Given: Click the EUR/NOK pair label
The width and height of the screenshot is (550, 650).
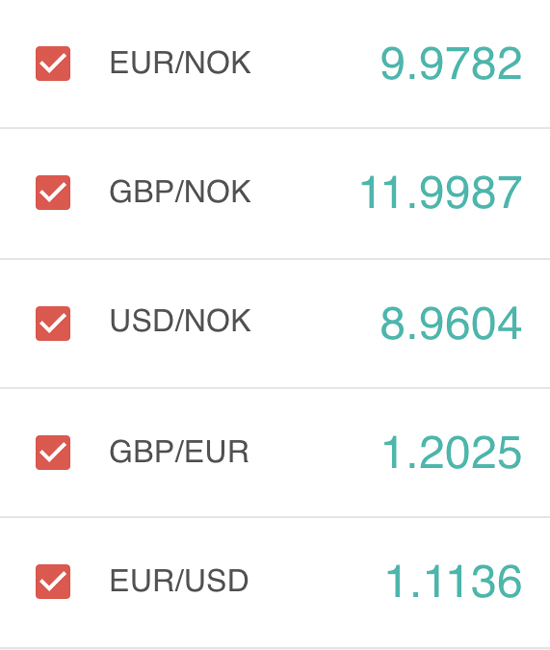Looking at the screenshot, I should 180,63.
